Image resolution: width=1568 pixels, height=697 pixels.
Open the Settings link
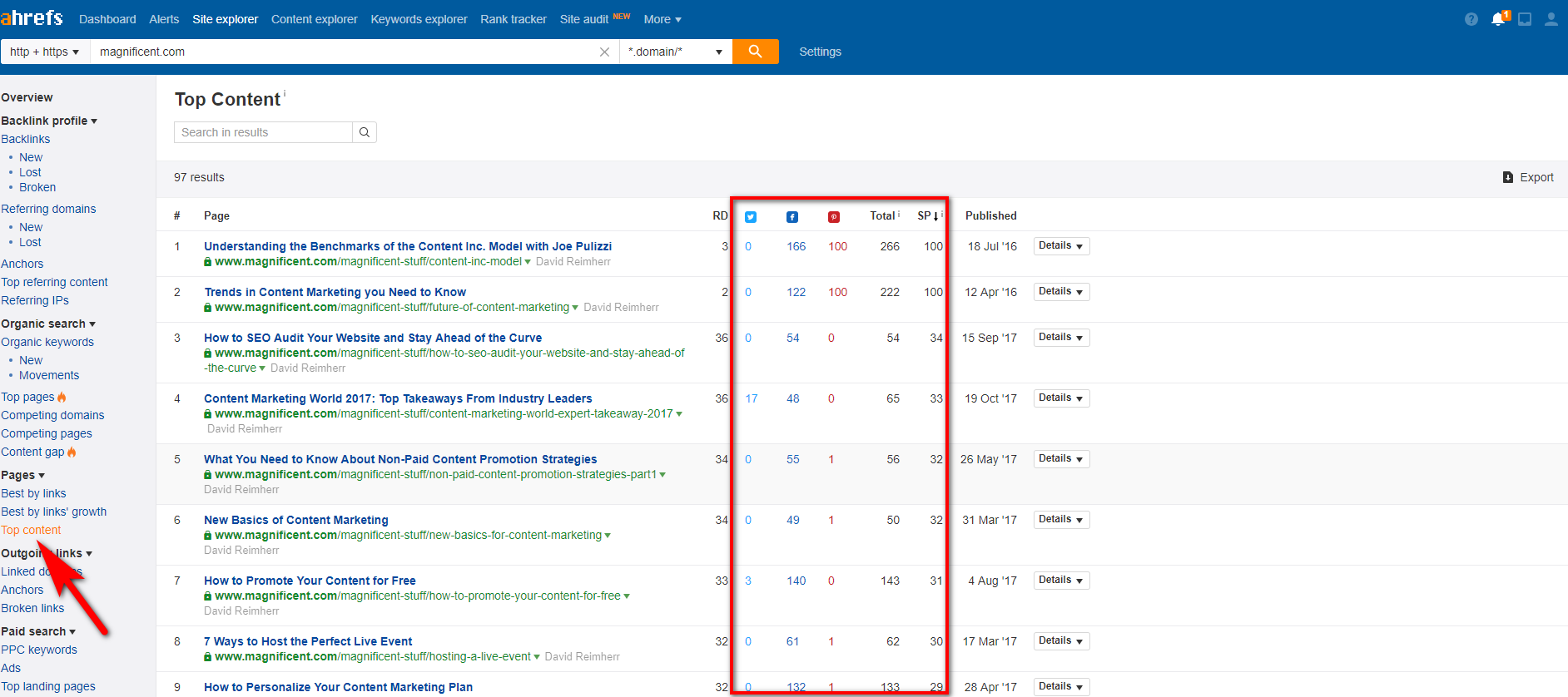coord(820,52)
